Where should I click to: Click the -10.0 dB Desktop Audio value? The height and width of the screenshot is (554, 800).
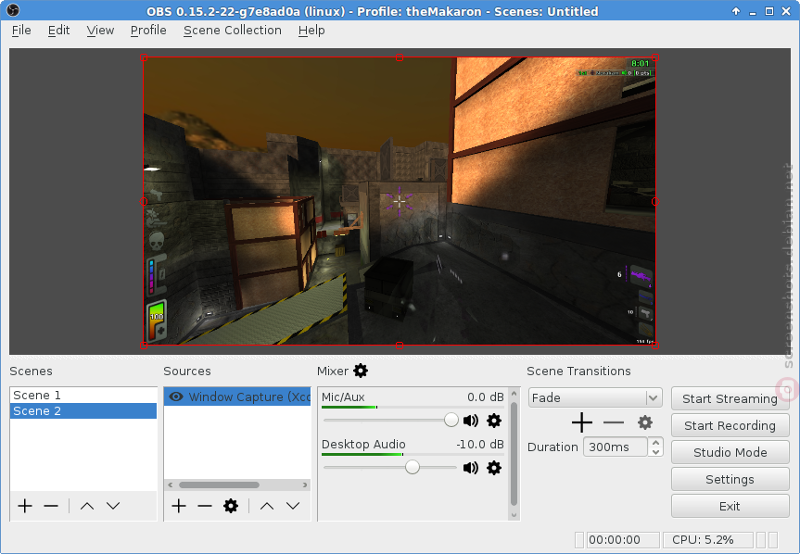pos(480,444)
